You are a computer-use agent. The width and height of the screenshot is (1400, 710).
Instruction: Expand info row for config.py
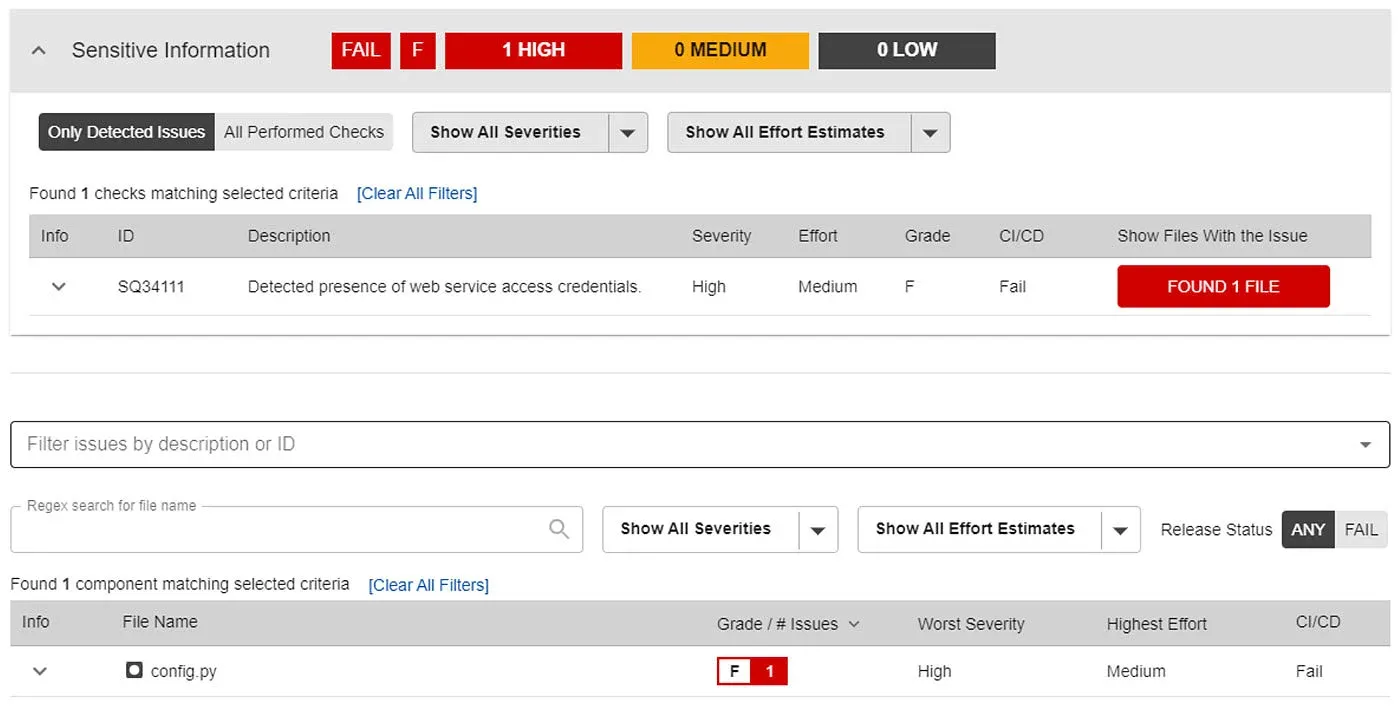(40, 671)
